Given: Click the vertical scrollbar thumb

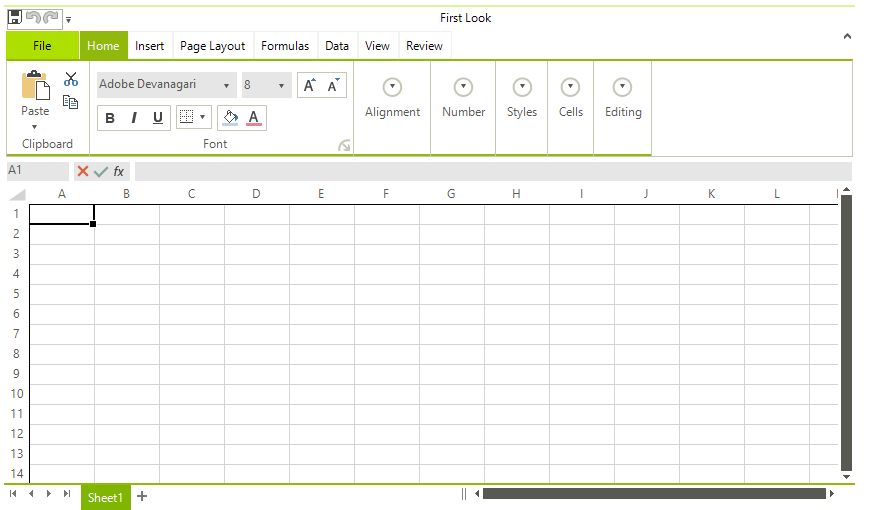Looking at the screenshot, I should (846, 333).
